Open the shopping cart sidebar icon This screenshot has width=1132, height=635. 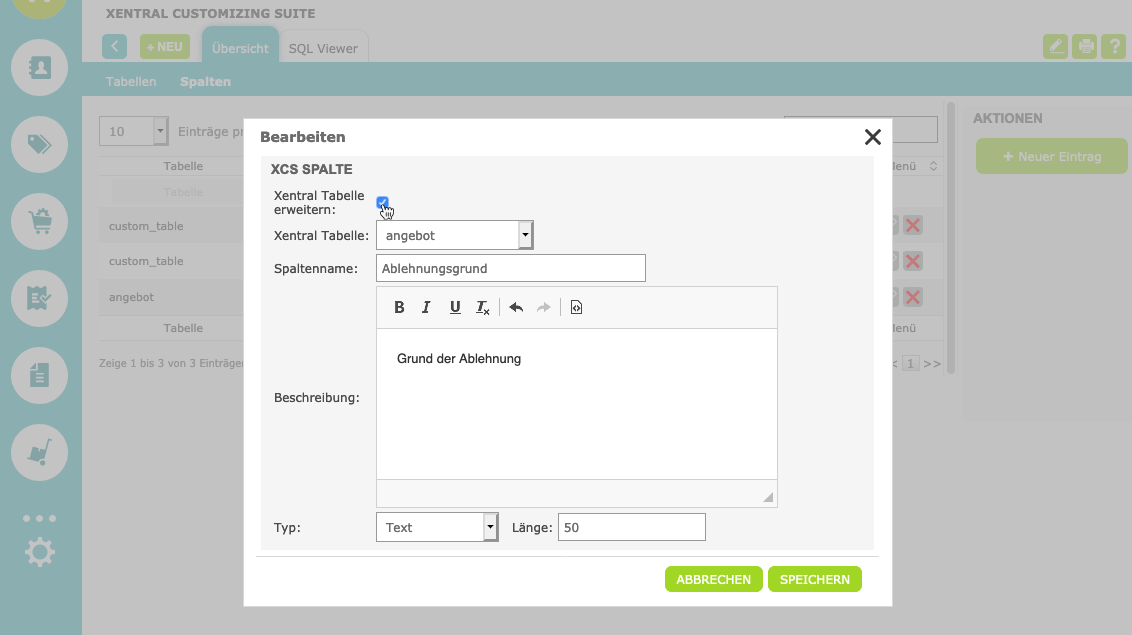point(39,221)
